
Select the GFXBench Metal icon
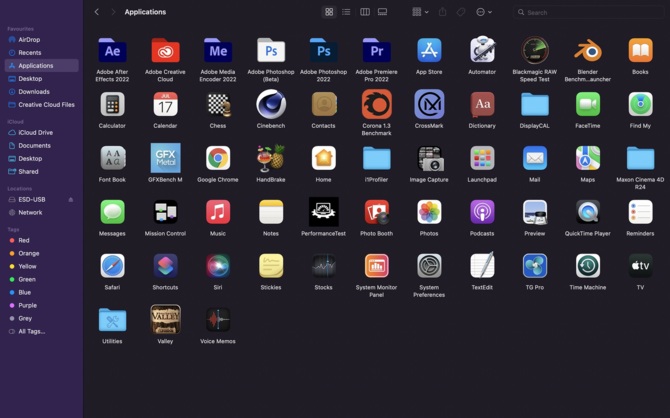click(165, 158)
